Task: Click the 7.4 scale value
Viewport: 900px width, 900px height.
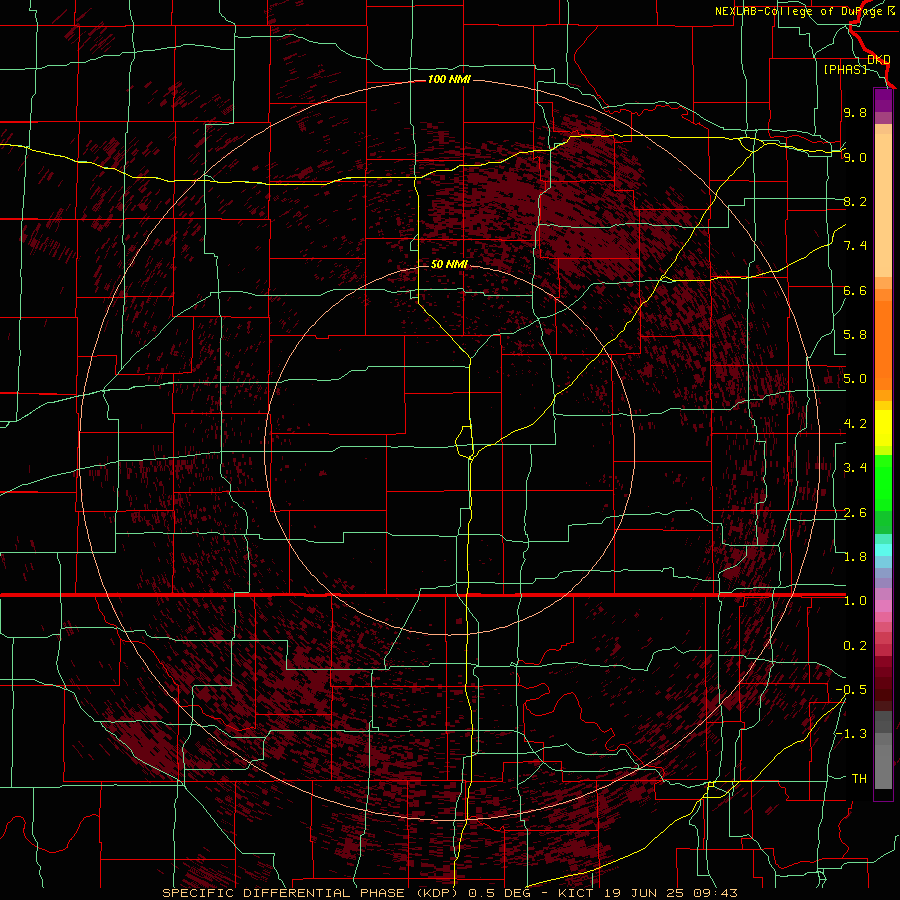Action: click(855, 246)
